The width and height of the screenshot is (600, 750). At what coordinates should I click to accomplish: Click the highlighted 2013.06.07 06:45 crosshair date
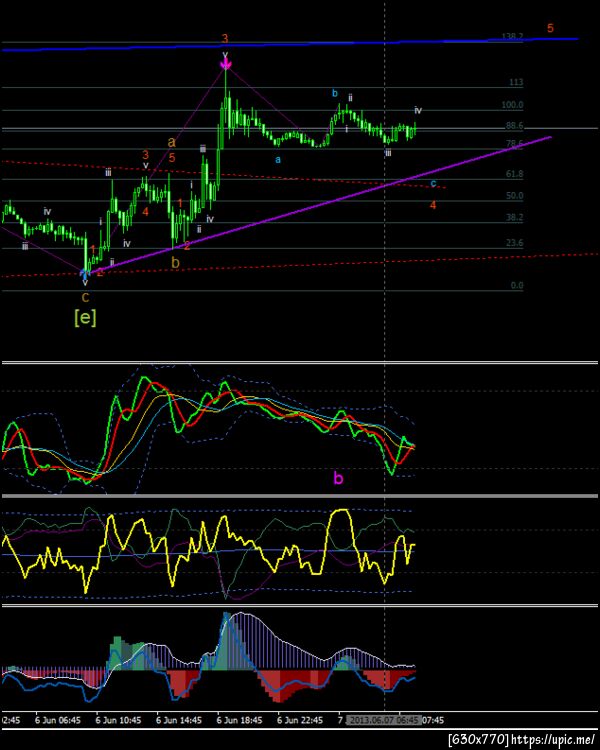point(384,720)
